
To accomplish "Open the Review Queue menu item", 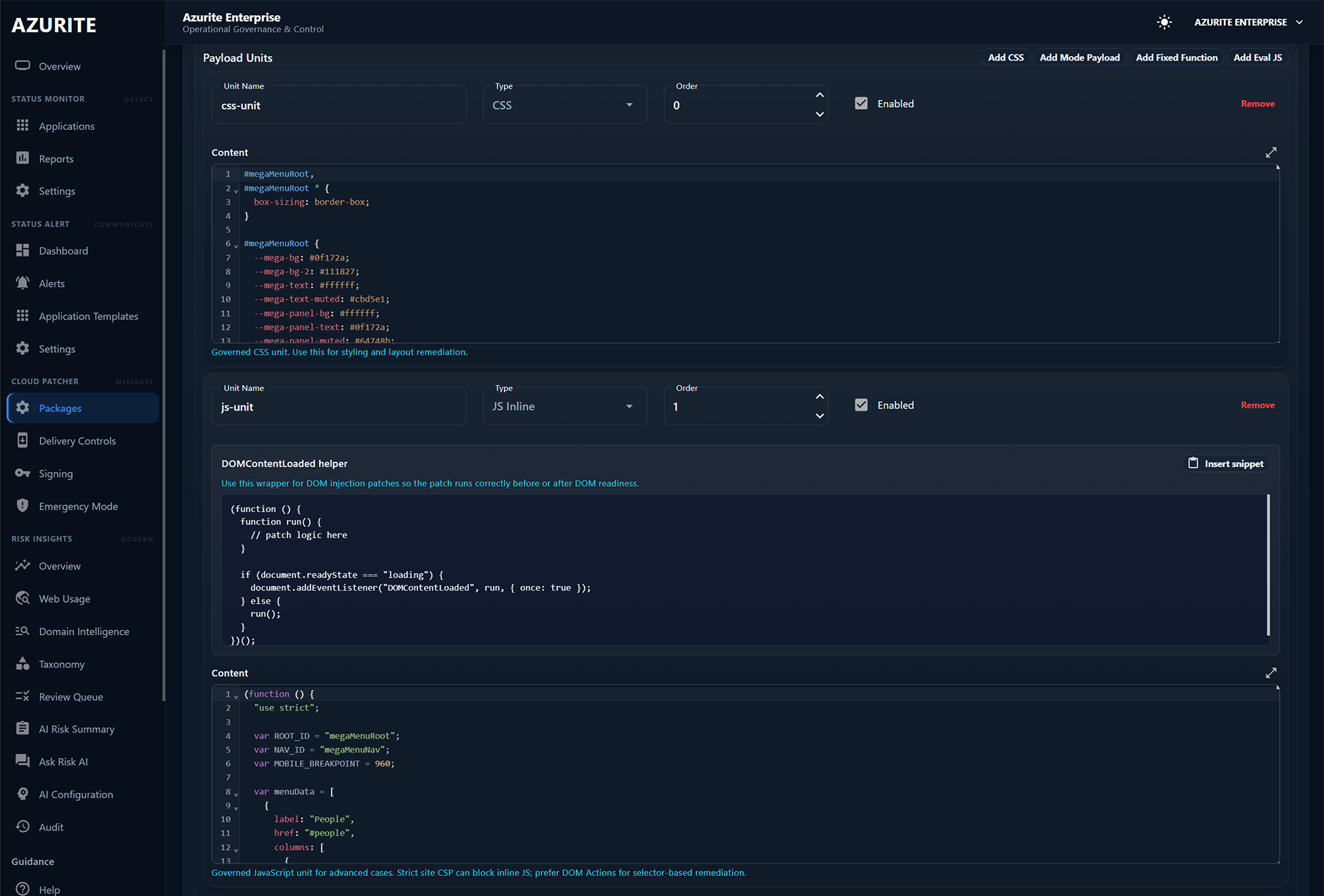I will point(83,697).
